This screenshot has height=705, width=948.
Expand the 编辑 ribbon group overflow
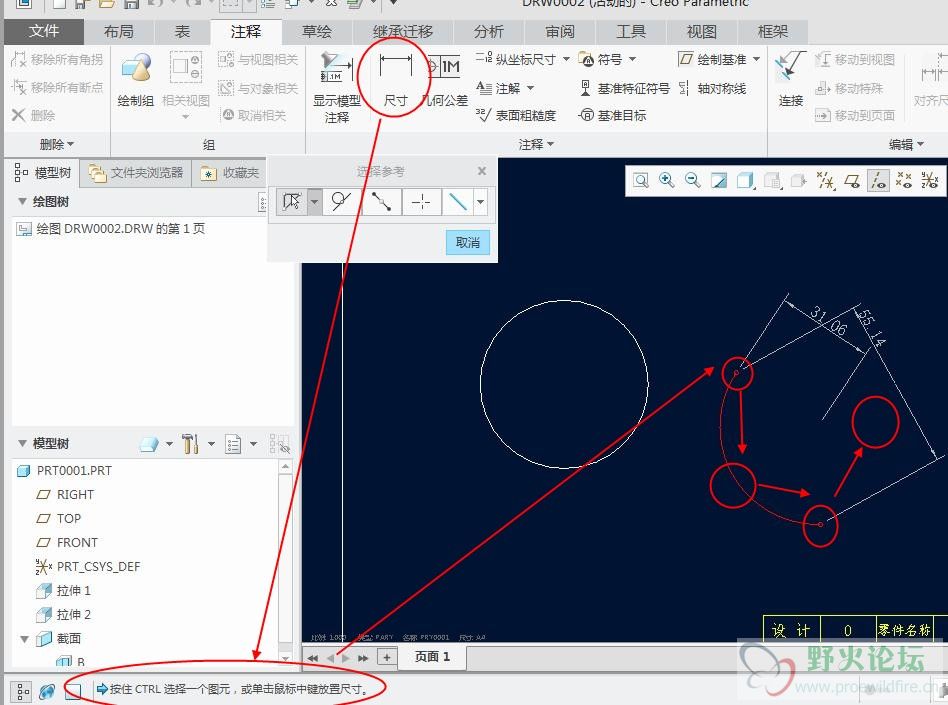906,145
